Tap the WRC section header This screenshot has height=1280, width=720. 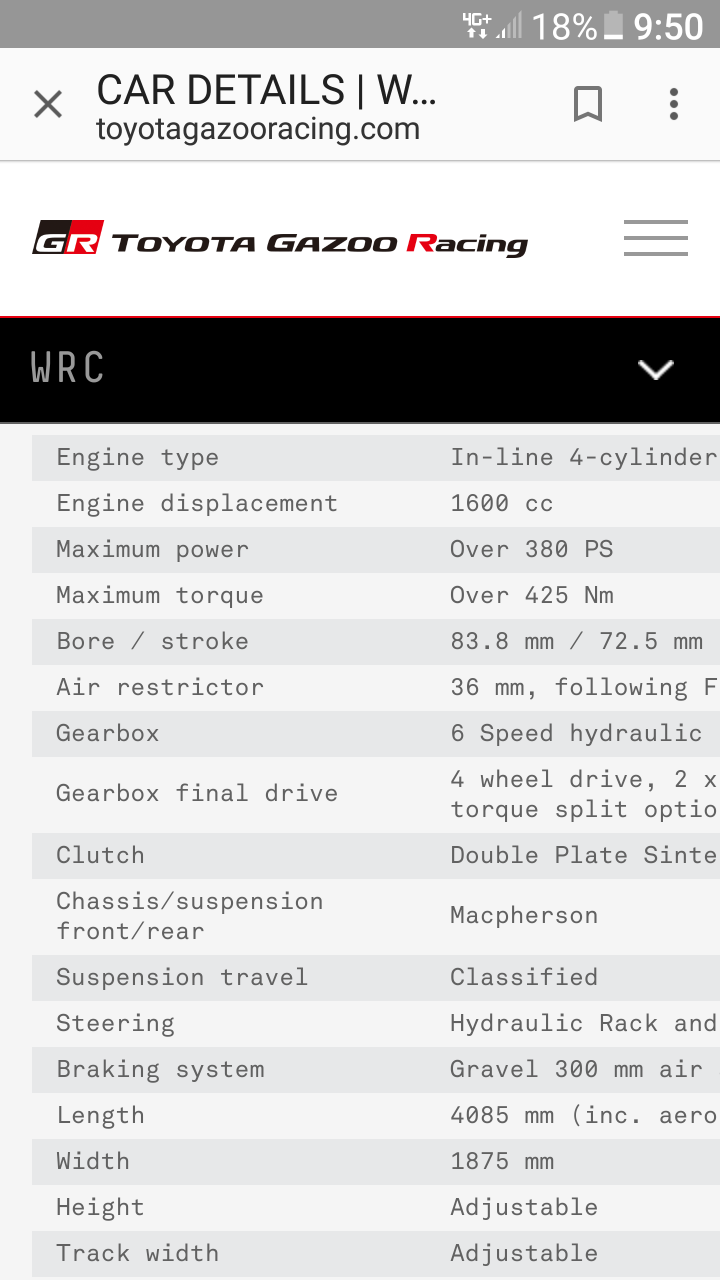click(x=360, y=369)
